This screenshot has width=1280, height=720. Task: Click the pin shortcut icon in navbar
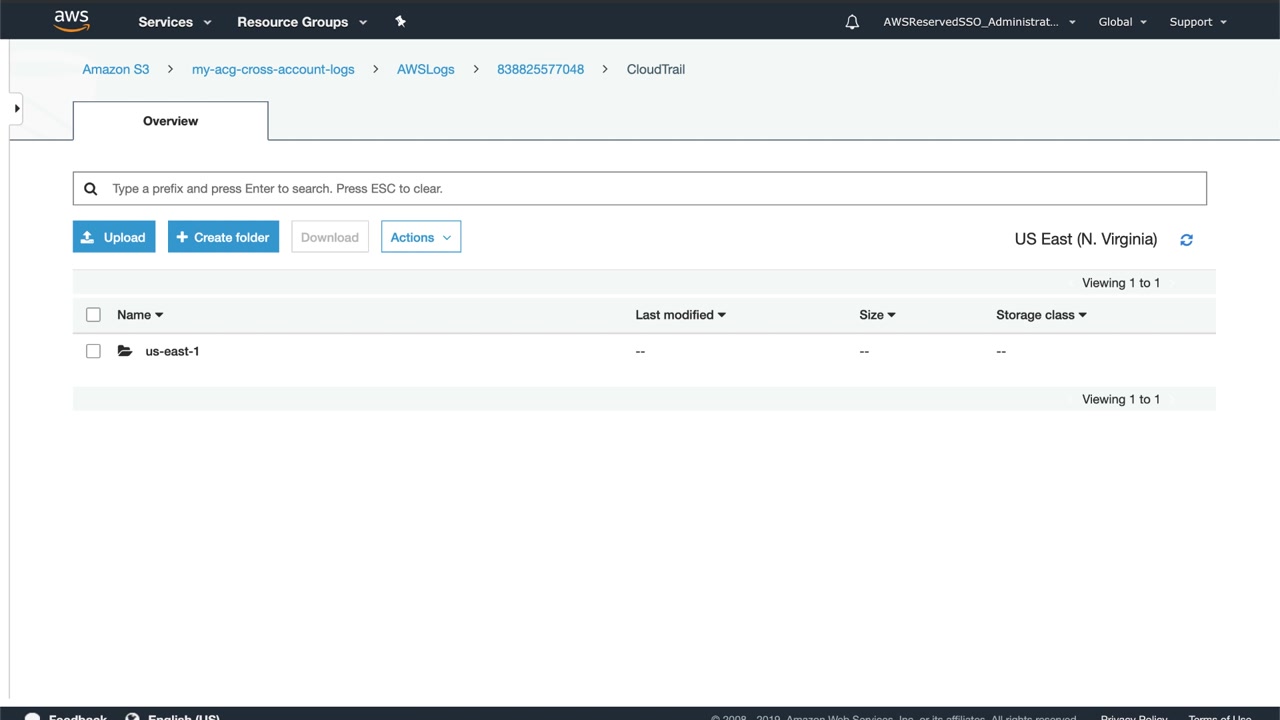(401, 21)
